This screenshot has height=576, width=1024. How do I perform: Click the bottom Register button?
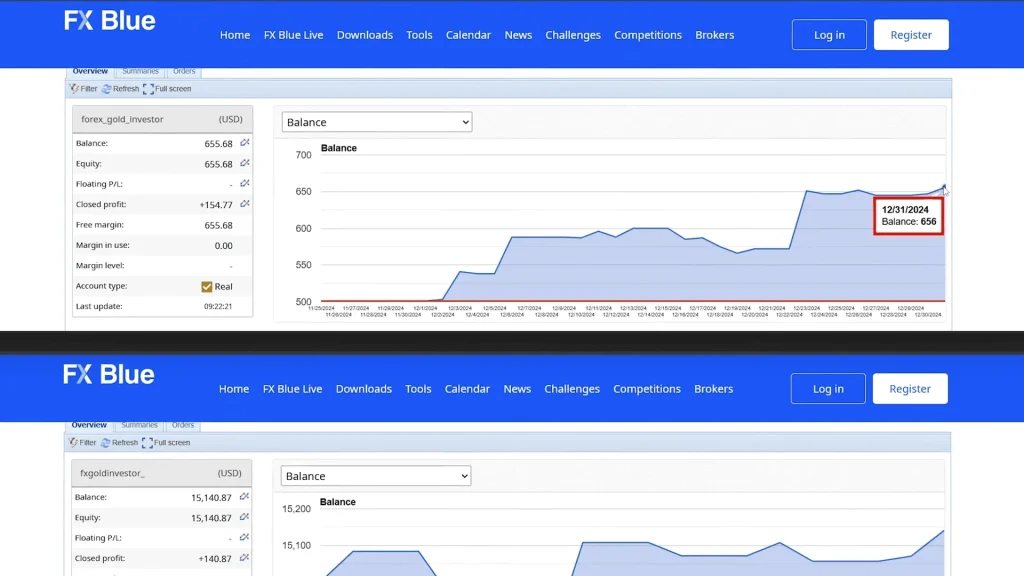(x=910, y=389)
